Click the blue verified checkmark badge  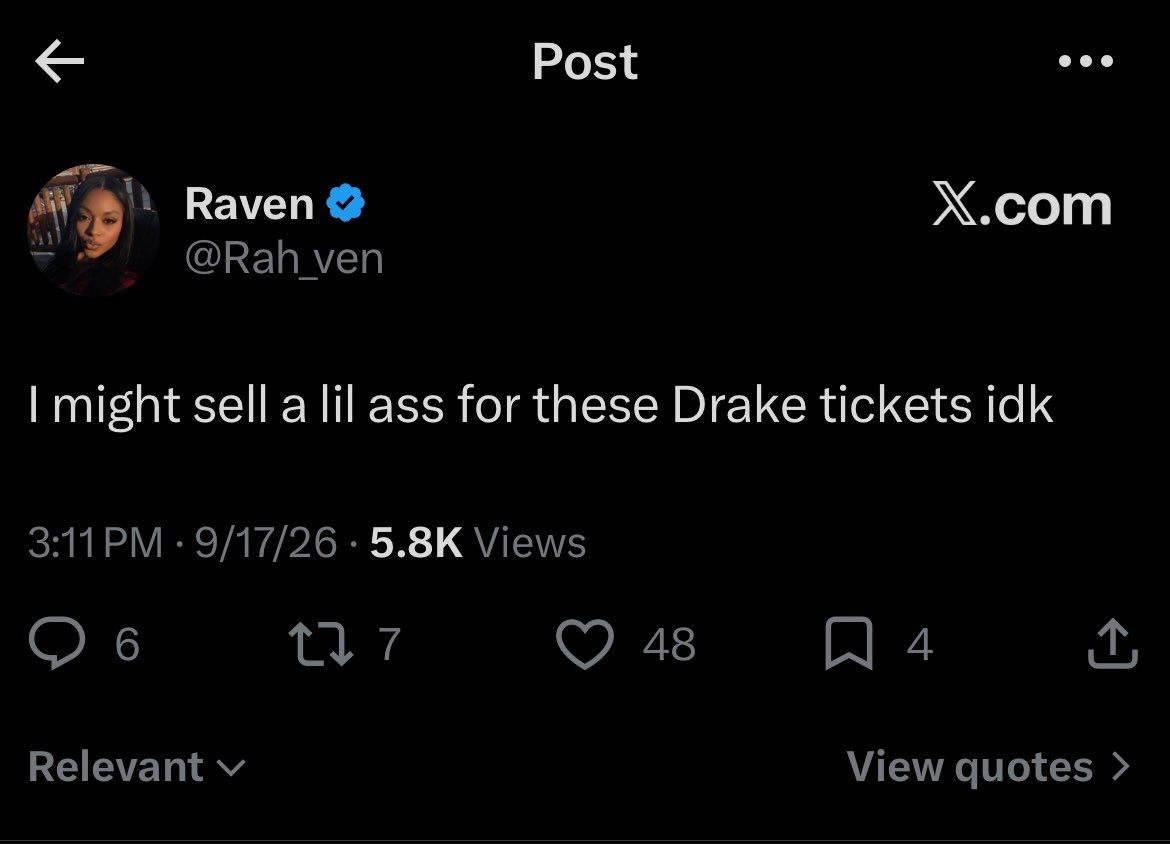click(345, 202)
